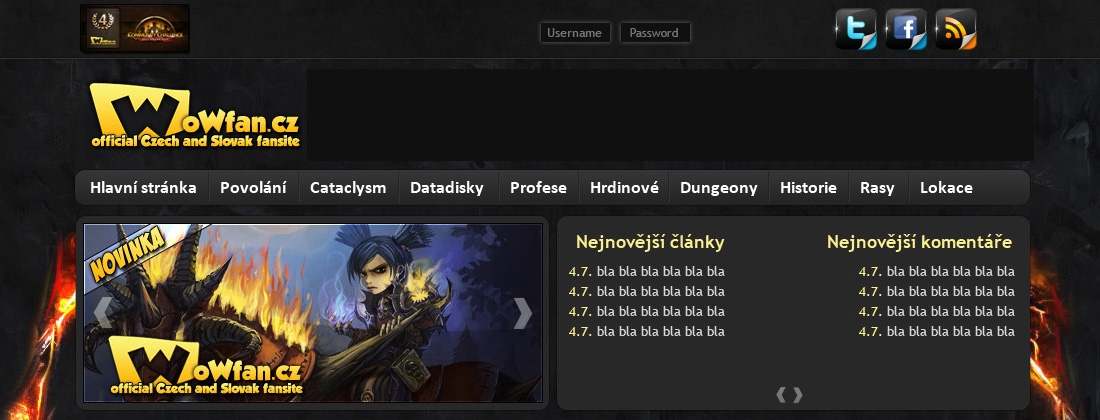Open first article link under Nejnovější články

point(647,271)
